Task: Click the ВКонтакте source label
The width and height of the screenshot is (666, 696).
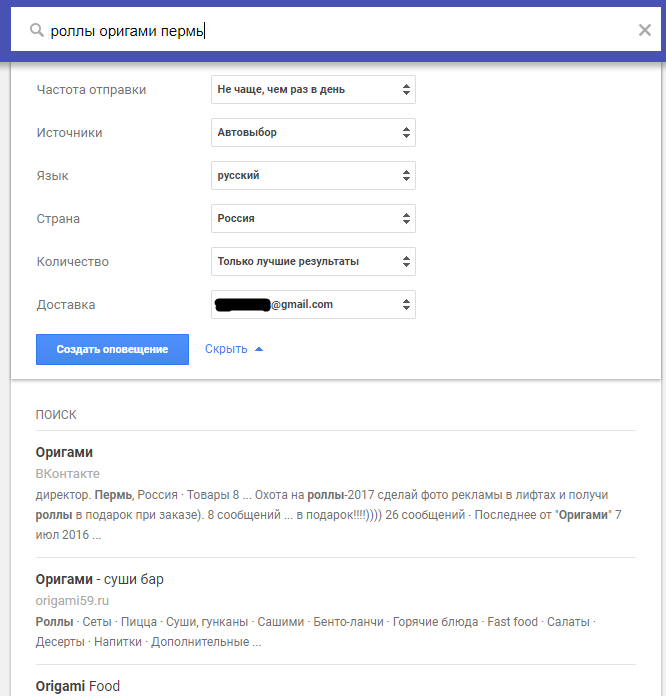Action: pos(67,474)
